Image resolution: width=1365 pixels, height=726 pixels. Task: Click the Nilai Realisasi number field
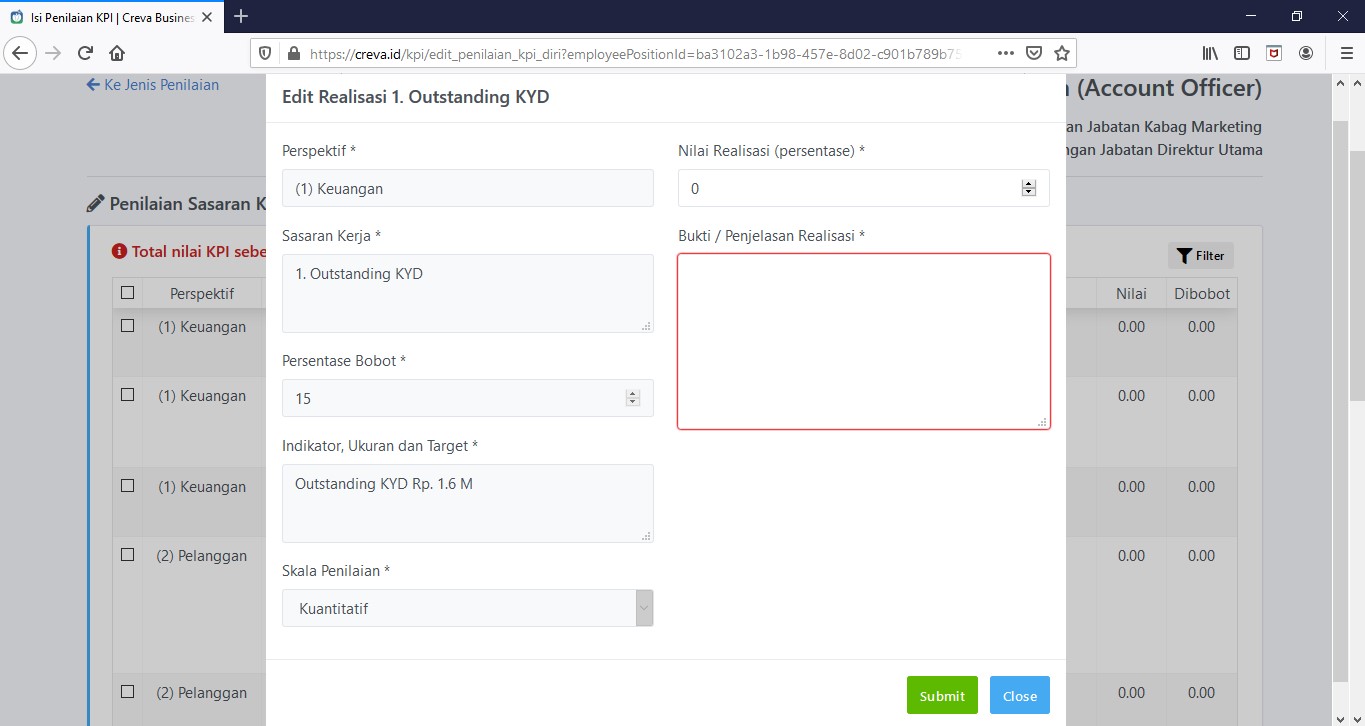tap(864, 188)
